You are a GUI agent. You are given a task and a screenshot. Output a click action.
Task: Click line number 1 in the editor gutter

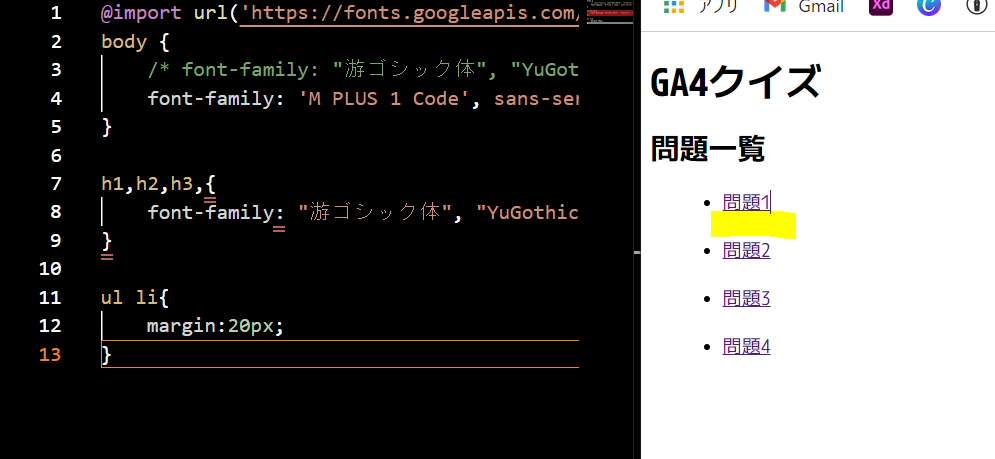coord(56,13)
